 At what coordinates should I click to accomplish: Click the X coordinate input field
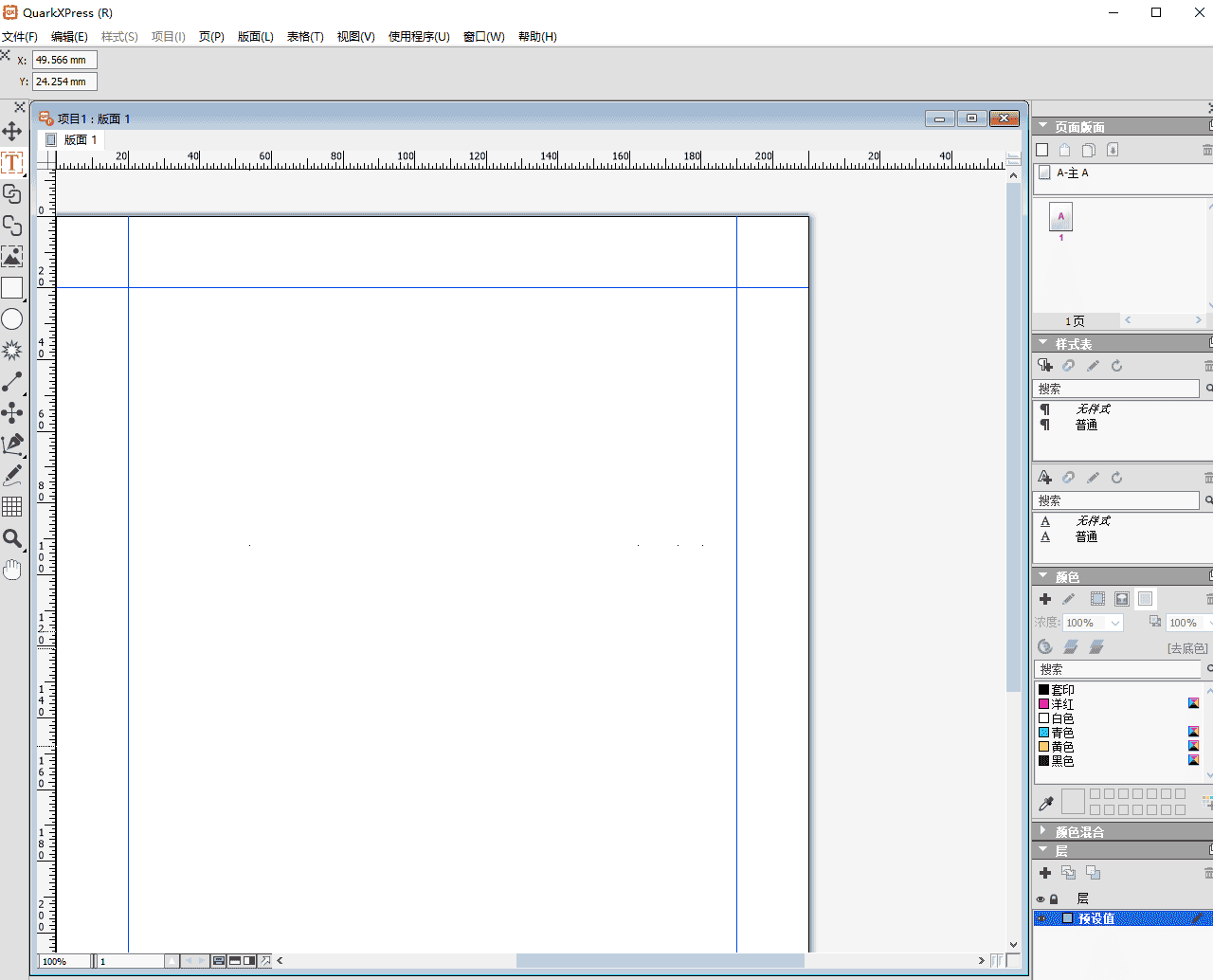[64, 60]
